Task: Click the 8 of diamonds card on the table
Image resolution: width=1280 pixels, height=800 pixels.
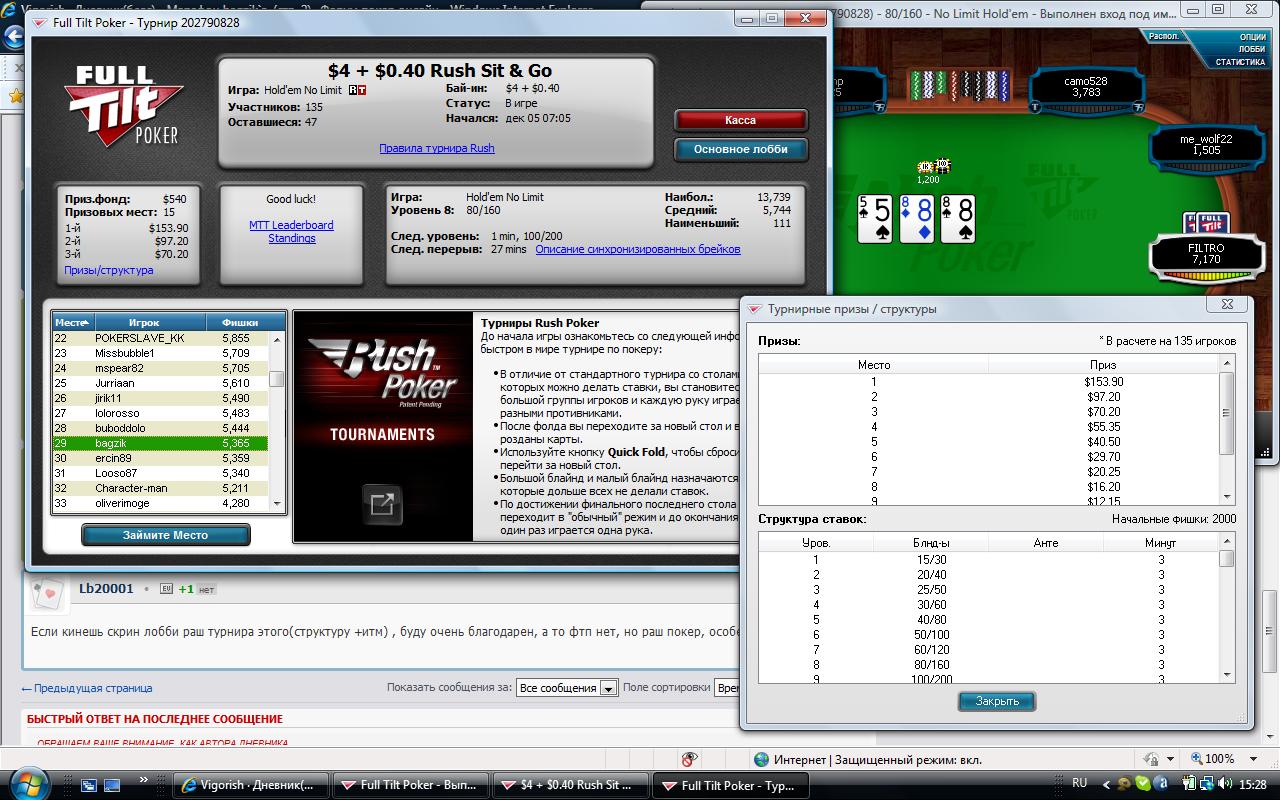Action: [x=916, y=218]
